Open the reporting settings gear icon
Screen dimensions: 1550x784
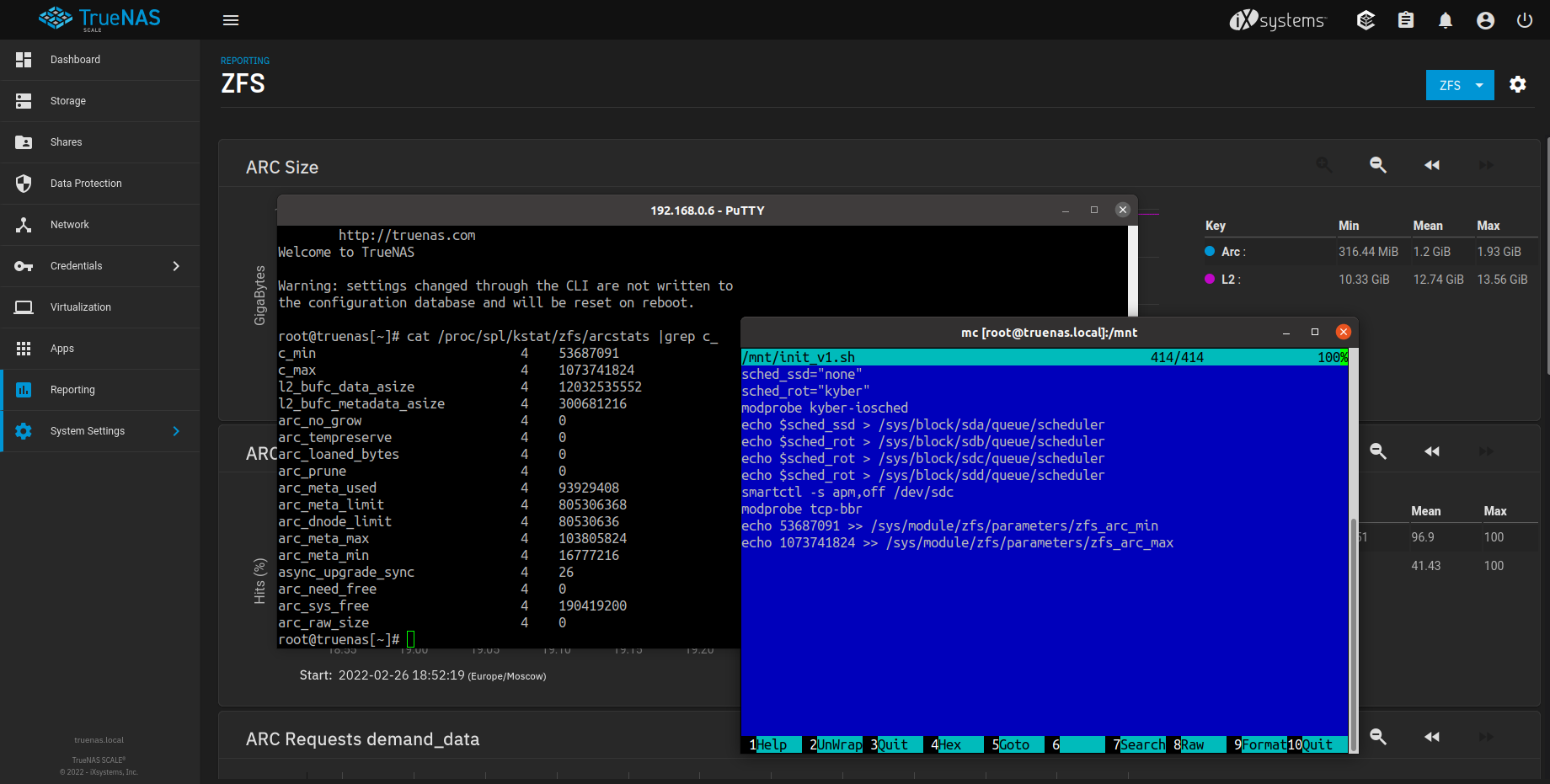pos(1518,84)
